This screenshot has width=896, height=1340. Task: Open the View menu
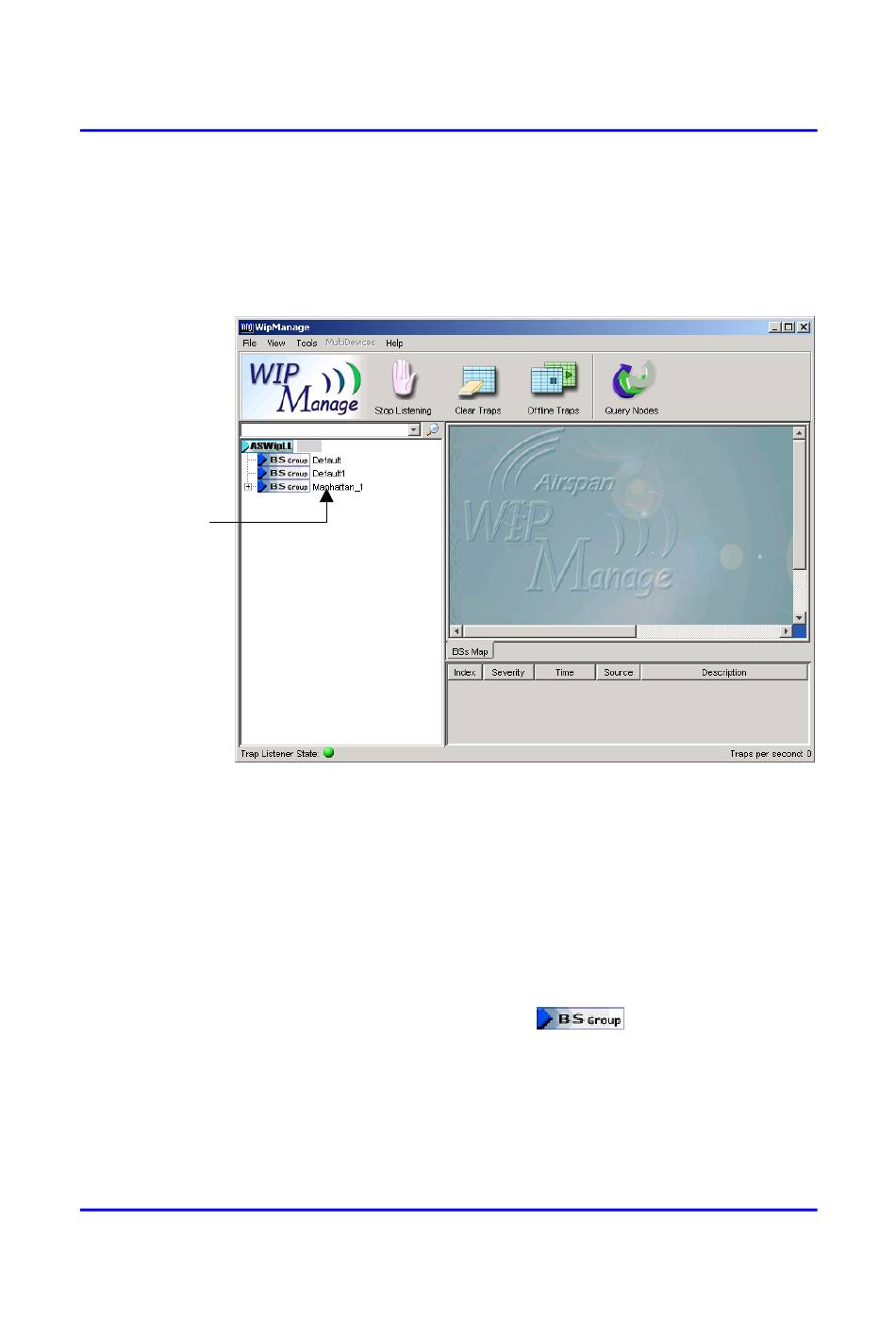click(x=276, y=343)
